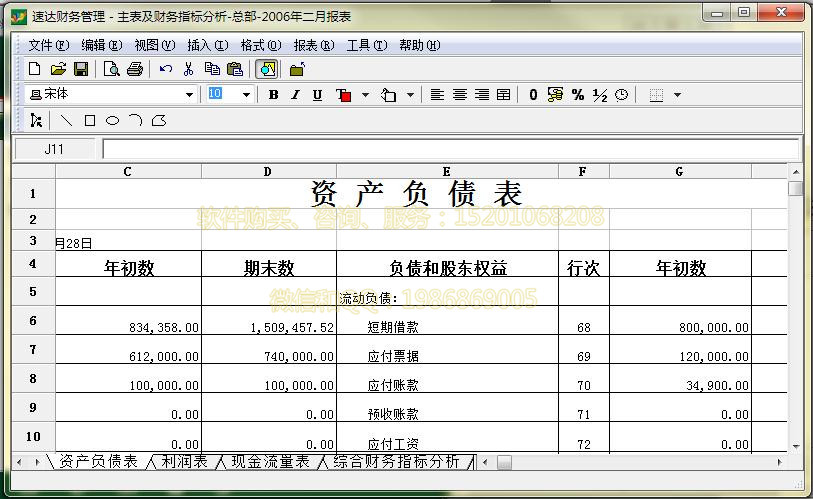This screenshot has width=813, height=499.
Task: Click the New document icon
Action: (35, 69)
